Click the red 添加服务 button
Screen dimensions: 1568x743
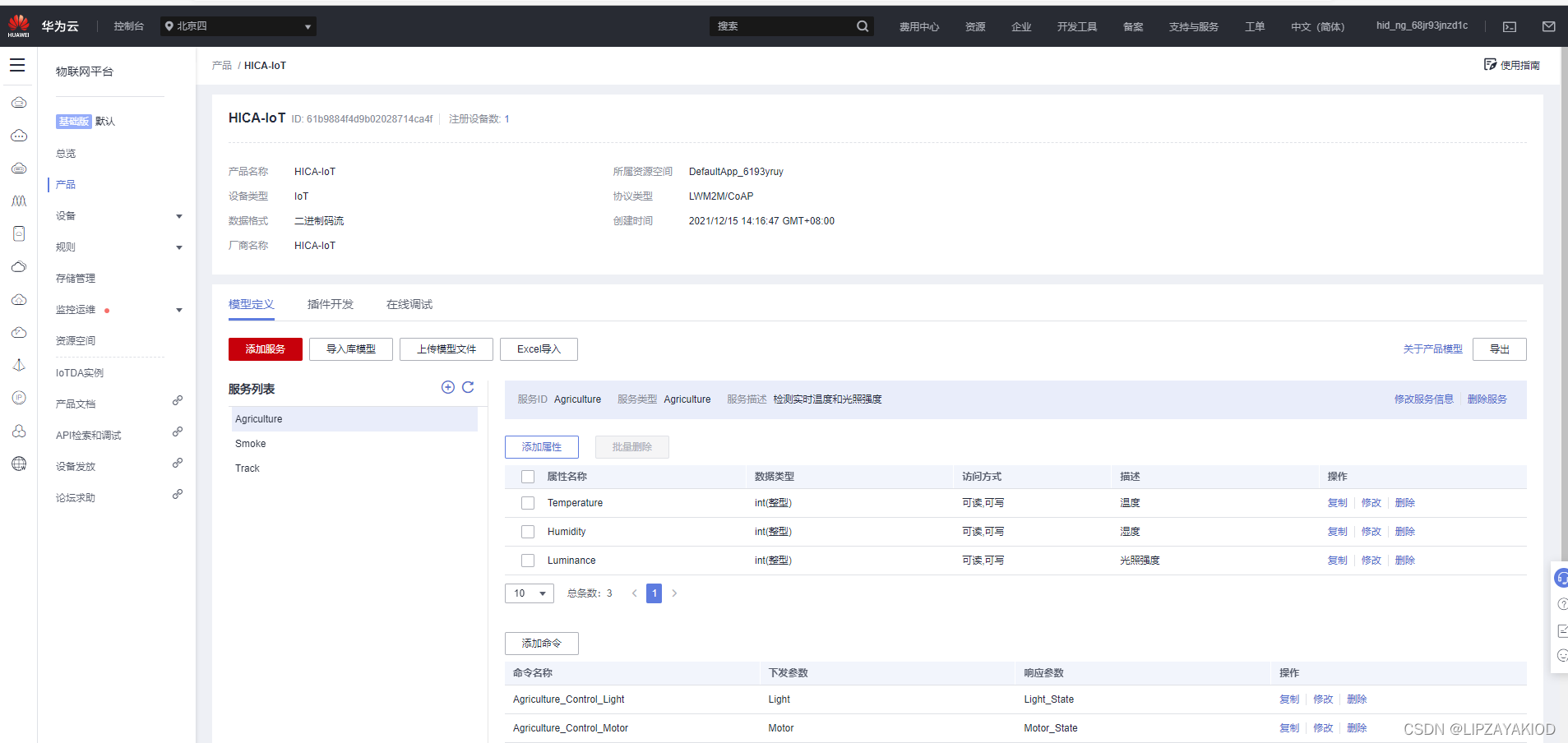[x=266, y=349]
